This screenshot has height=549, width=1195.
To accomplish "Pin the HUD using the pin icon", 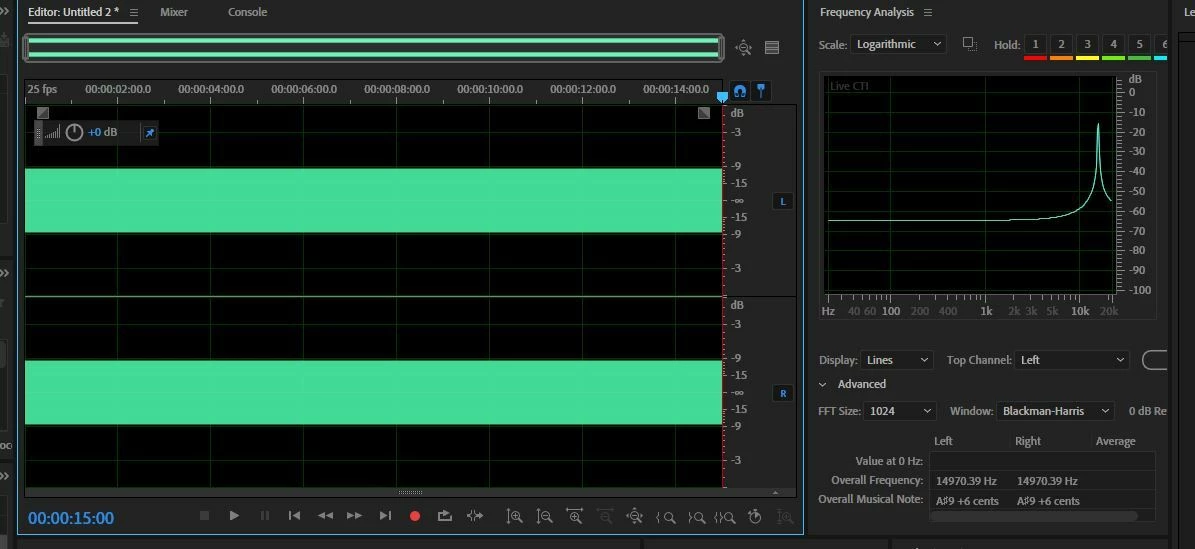I will click(x=149, y=133).
